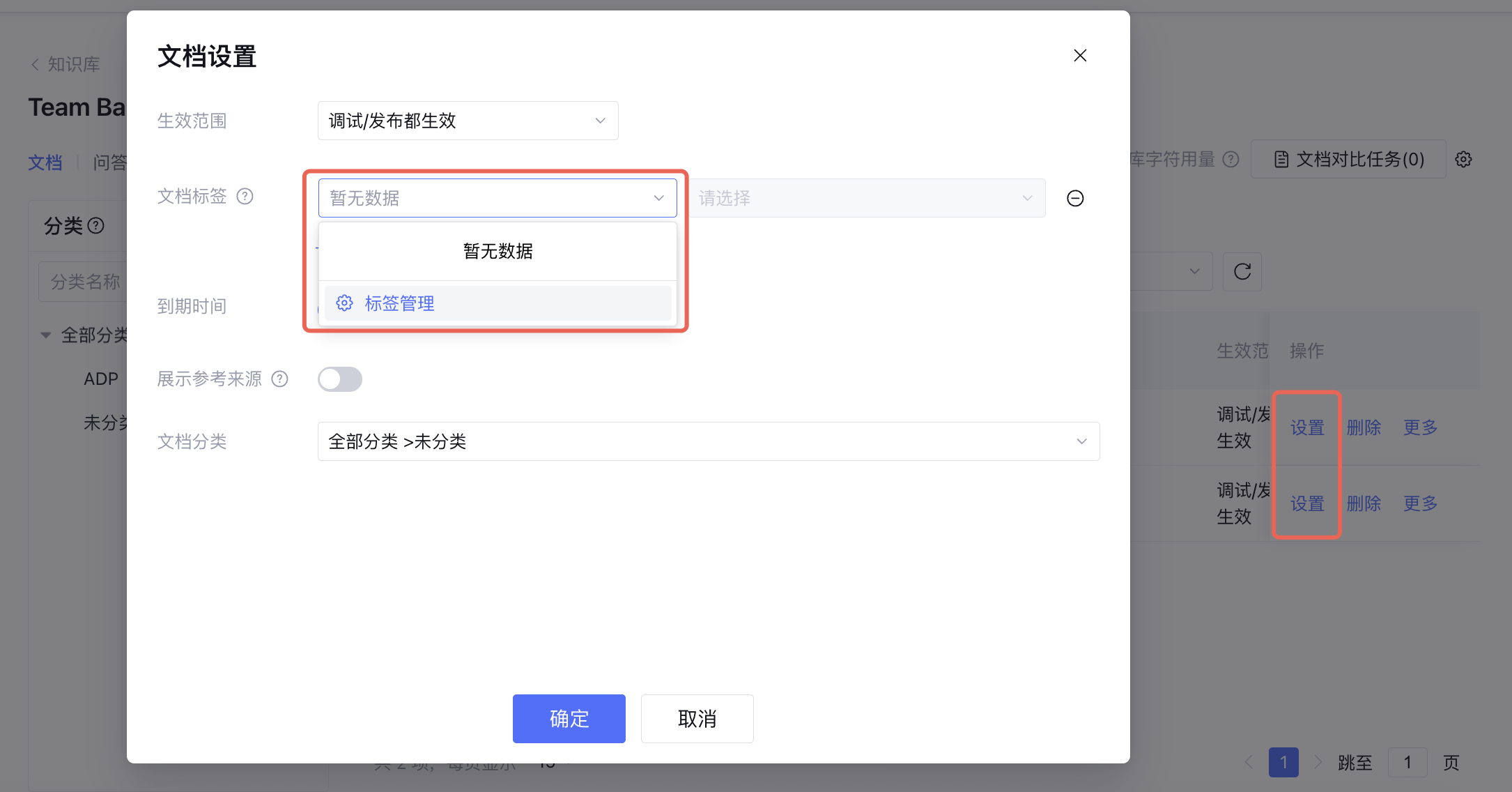The image size is (1512, 792).
Task: Click the refresh icon button
Action: click(1242, 272)
